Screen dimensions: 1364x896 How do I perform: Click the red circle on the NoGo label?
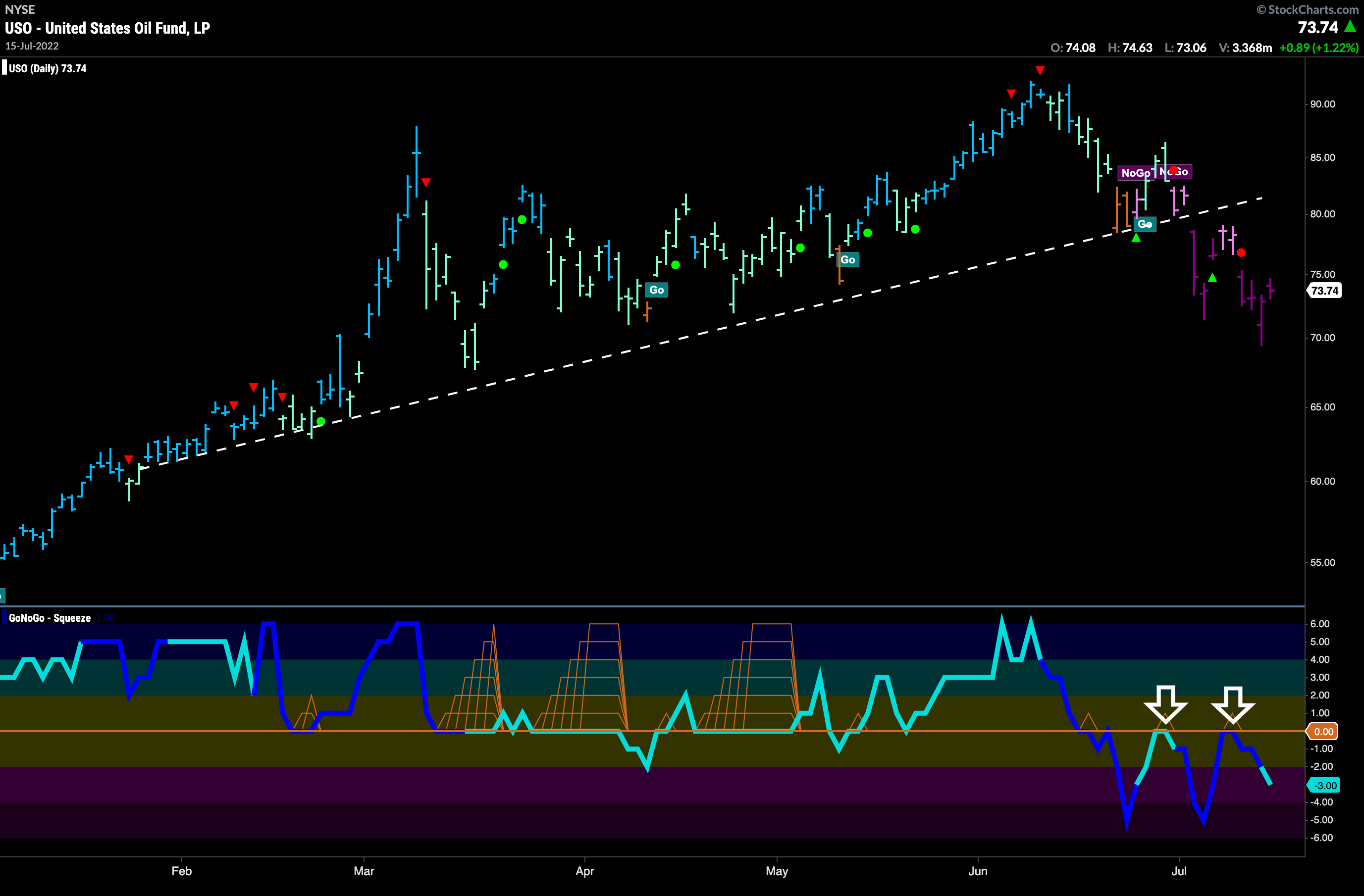(1174, 171)
